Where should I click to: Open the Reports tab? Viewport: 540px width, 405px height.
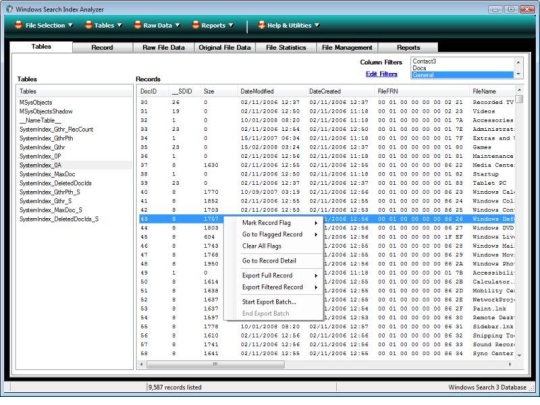point(408,48)
